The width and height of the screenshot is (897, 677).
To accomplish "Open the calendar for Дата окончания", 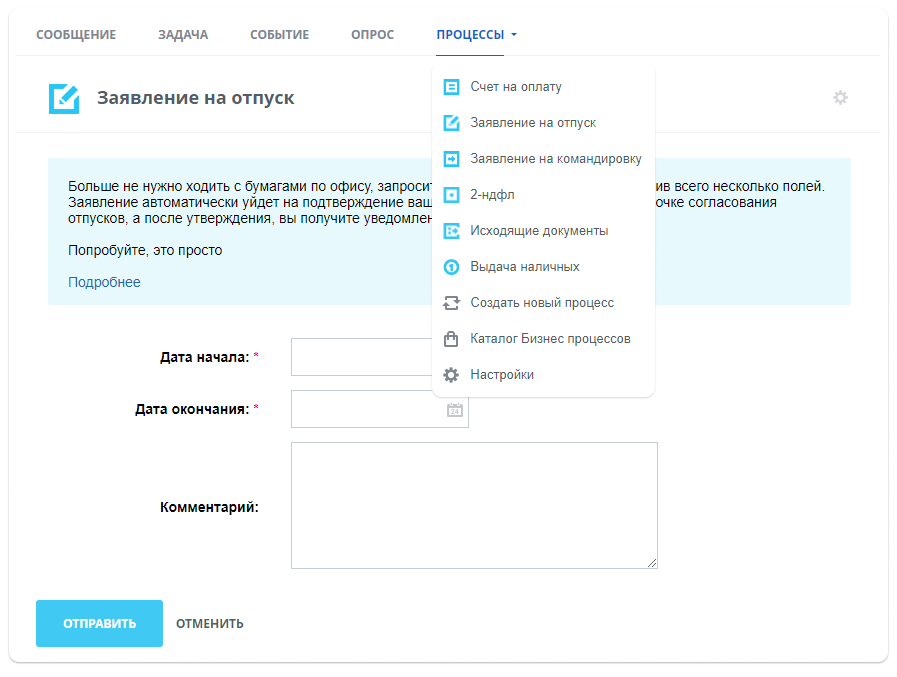I will click(454, 408).
